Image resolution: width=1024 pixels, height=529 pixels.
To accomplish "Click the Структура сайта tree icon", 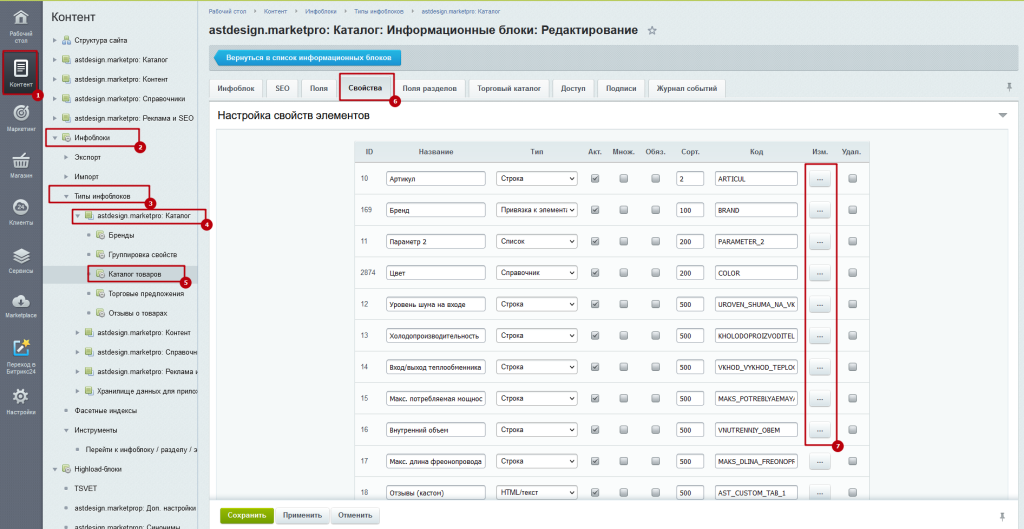I will tap(66, 40).
